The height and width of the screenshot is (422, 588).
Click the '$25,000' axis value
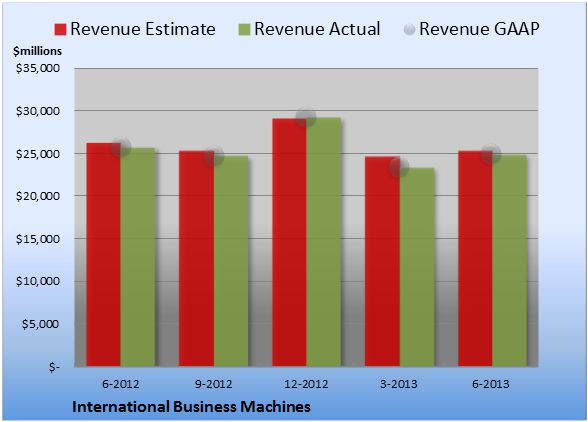pos(38,154)
